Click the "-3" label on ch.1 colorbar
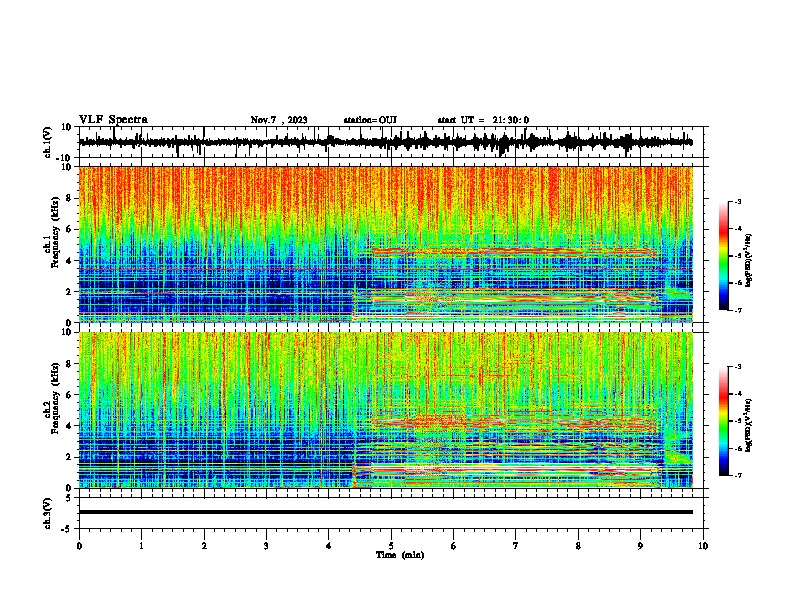Viewport: 792px width, 612px height. (737, 201)
